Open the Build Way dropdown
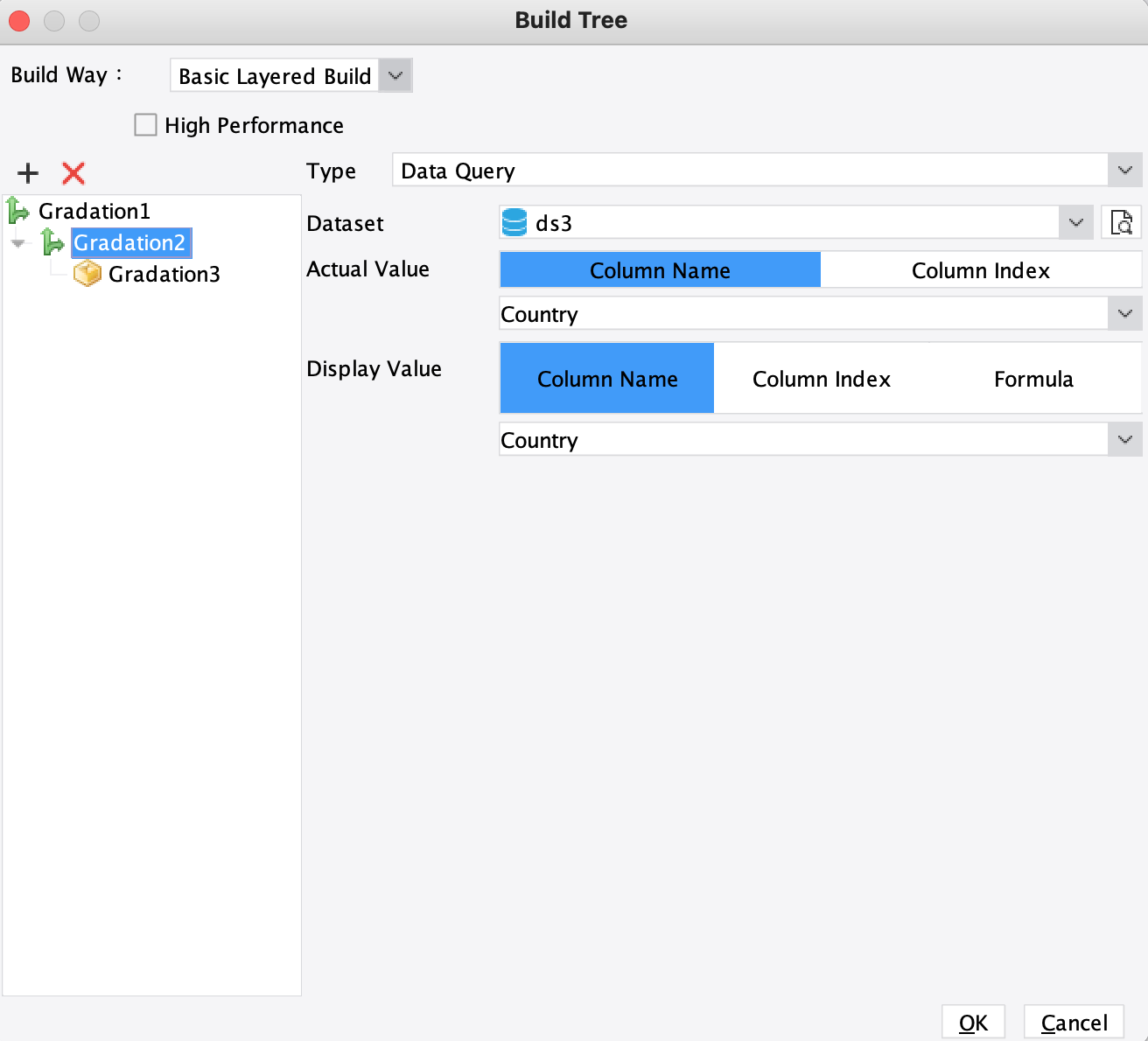The height and width of the screenshot is (1041, 1148). [395, 75]
